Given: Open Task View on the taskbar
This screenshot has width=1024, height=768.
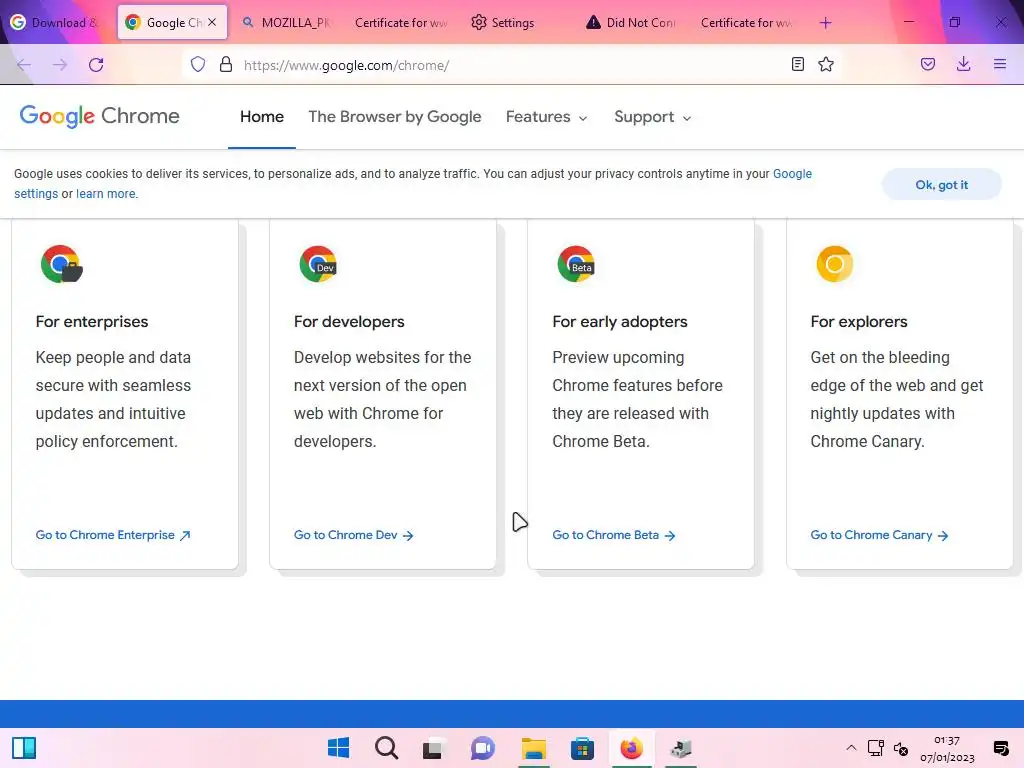Looking at the screenshot, I should (432, 748).
